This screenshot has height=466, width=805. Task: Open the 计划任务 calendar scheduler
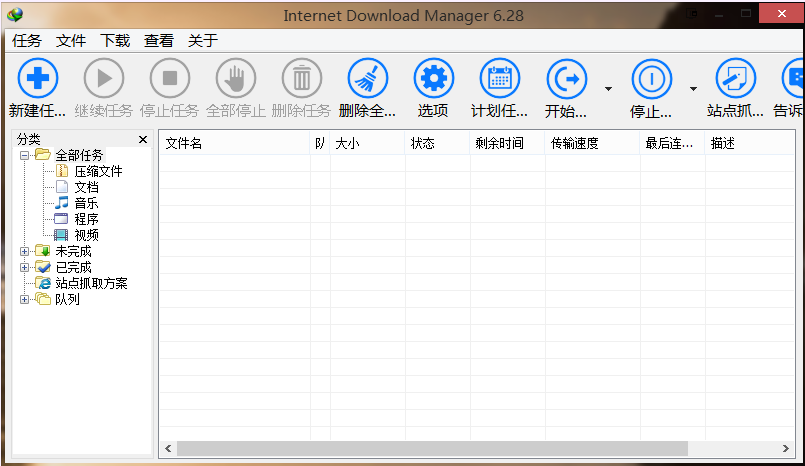tap(500, 78)
